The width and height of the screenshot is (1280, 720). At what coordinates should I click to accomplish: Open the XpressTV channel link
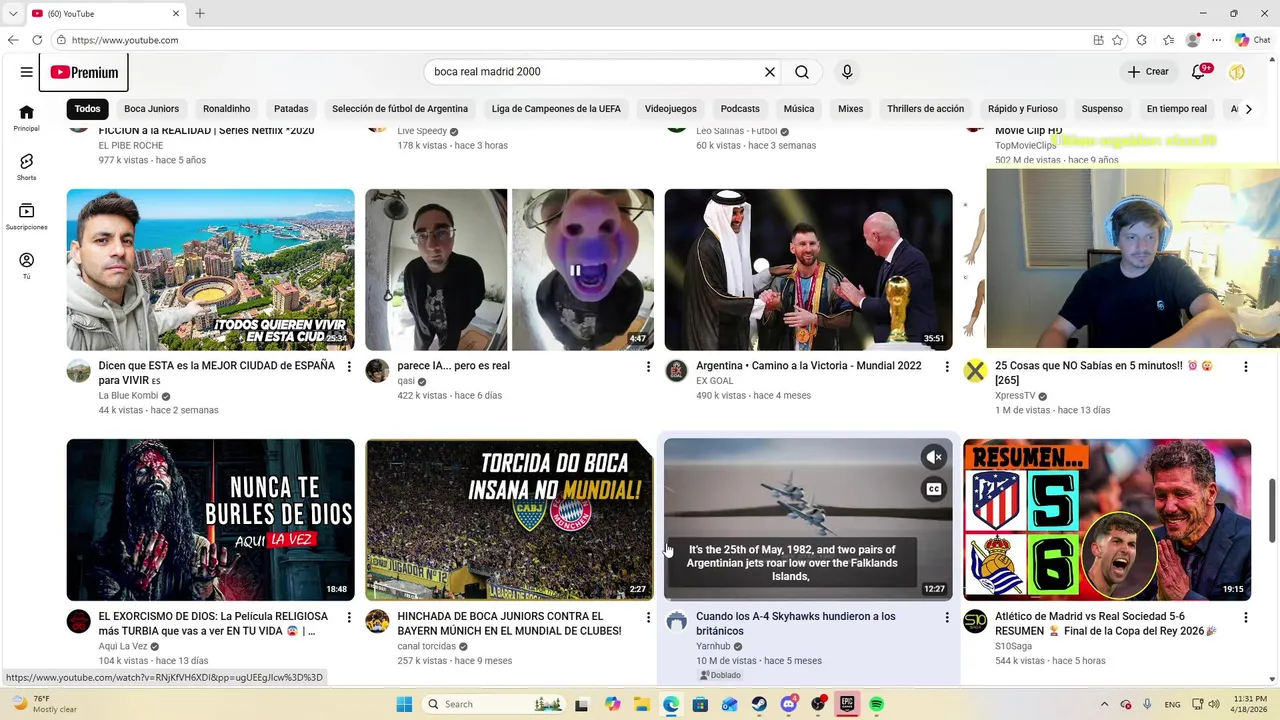coord(1015,396)
